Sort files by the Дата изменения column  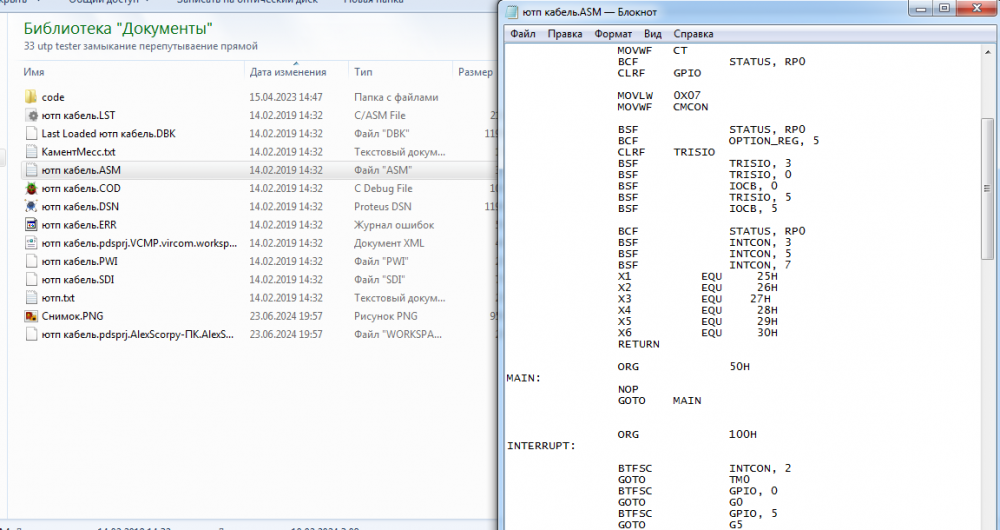pos(288,72)
